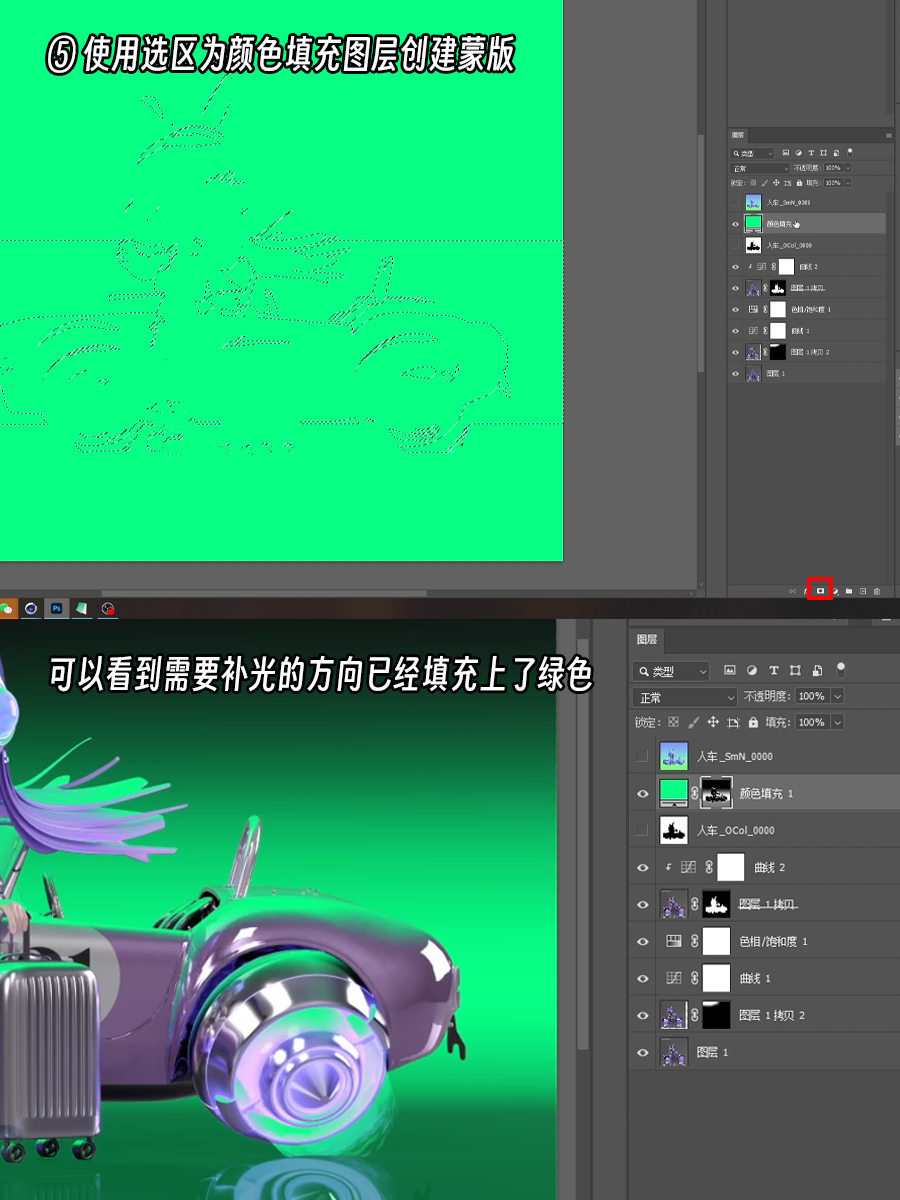The width and height of the screenshot is (900, 1200).
Task: Select mask thumbnail of 颜色填充 1 layer
Action: click(717, 792)
